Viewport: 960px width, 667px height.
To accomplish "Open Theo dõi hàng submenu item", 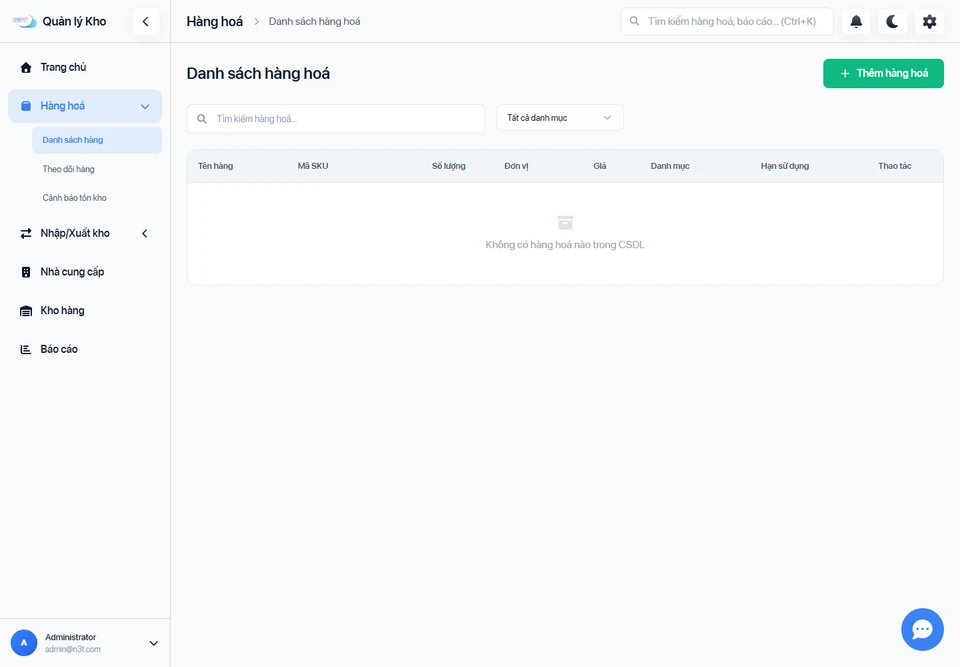I will pos(97,169).
